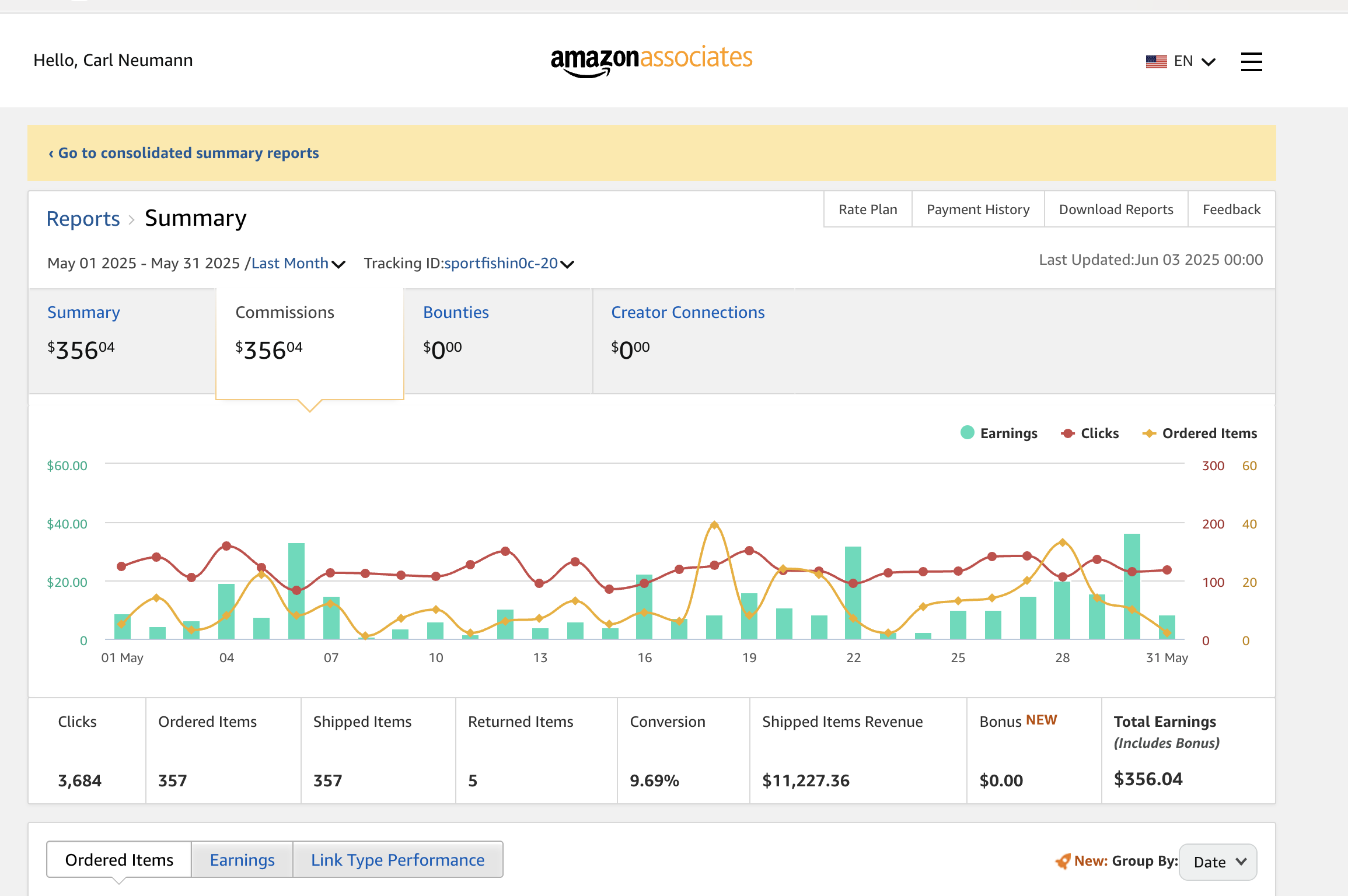
Task: Open the Last Month date range dropdown
Action: point(298,264)
